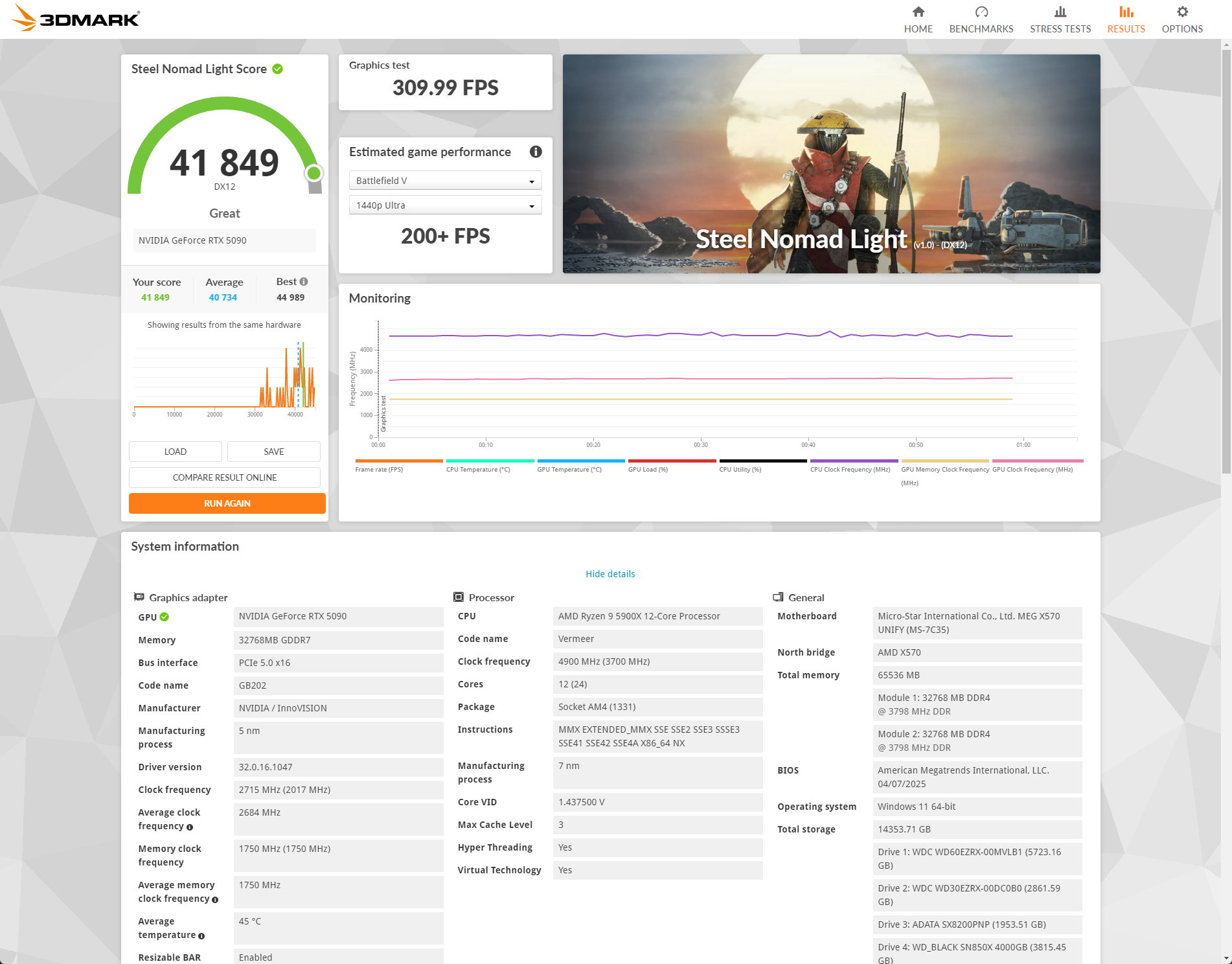Open the Battlefield V game dropdown
Viewport: 1232px width, 964px height.
pos(445,181)
